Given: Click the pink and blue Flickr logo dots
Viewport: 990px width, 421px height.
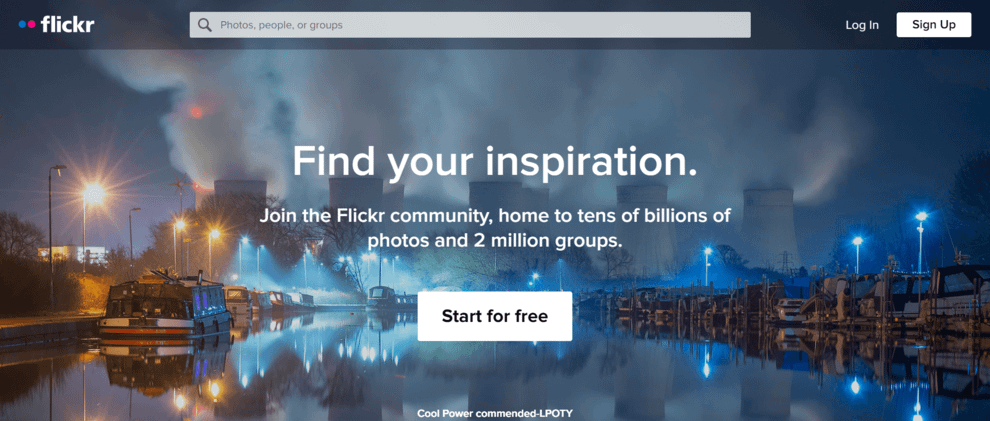Looking at the screenshot, I should click(x=27, y=25).
